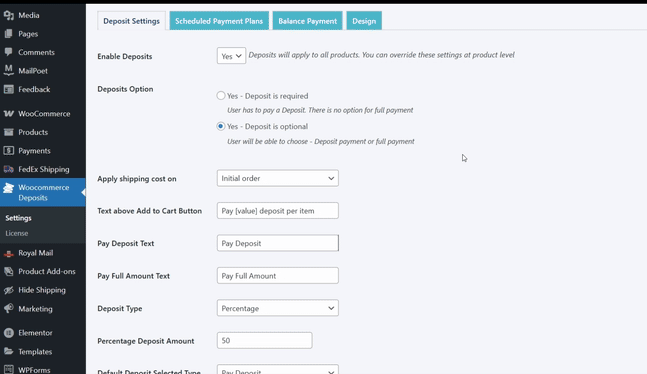
Task: Open the Templates menu label
Action: (x=35, y=352)
